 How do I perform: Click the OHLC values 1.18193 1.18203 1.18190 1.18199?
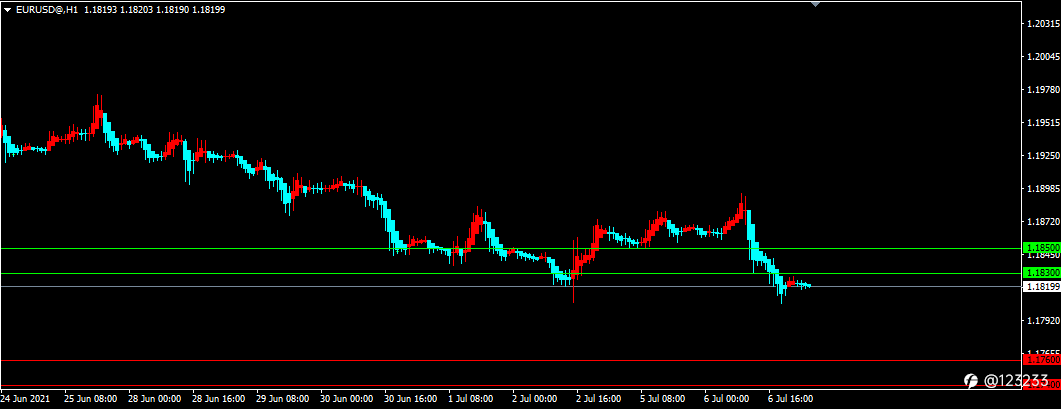155,9
